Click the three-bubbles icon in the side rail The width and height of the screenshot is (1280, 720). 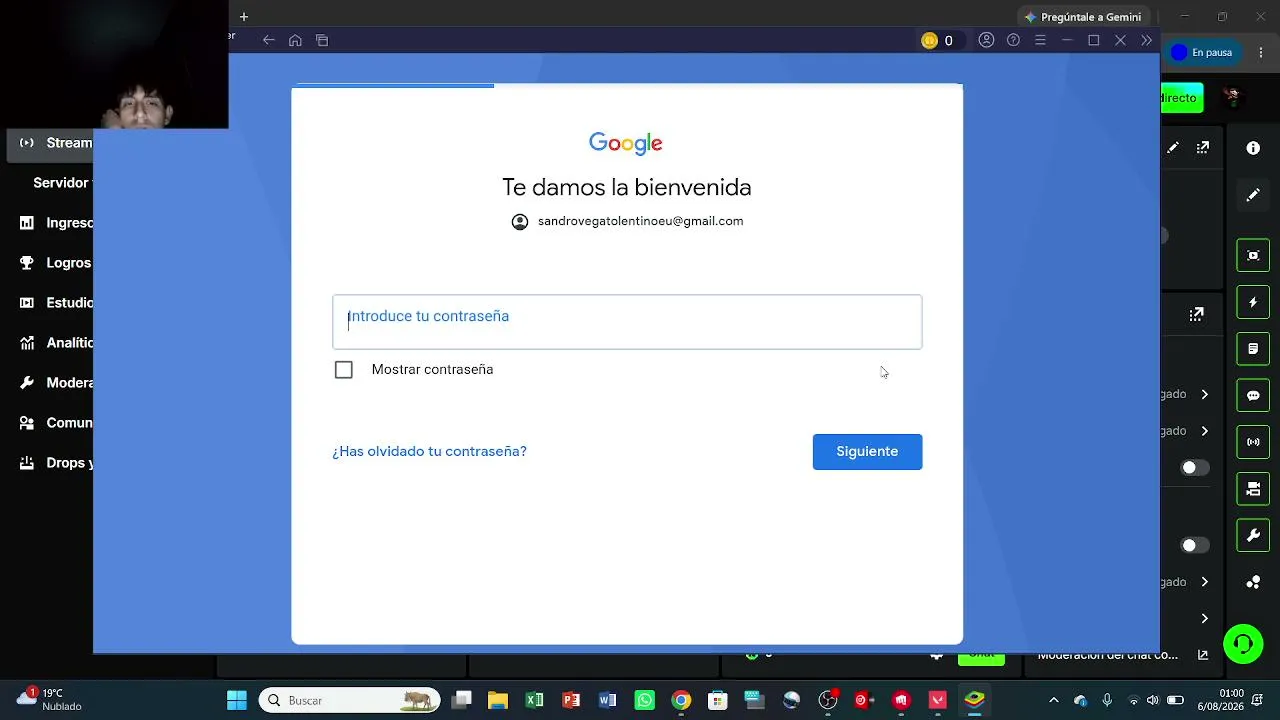pyautogui.click(x=1253, y=582)
